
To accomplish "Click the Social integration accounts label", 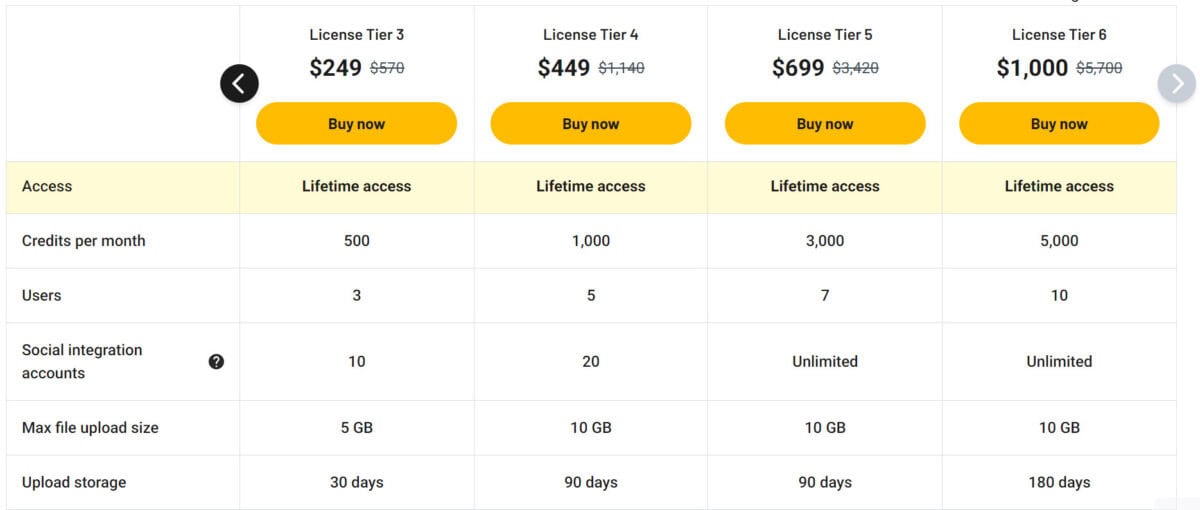I will (82, 361).
